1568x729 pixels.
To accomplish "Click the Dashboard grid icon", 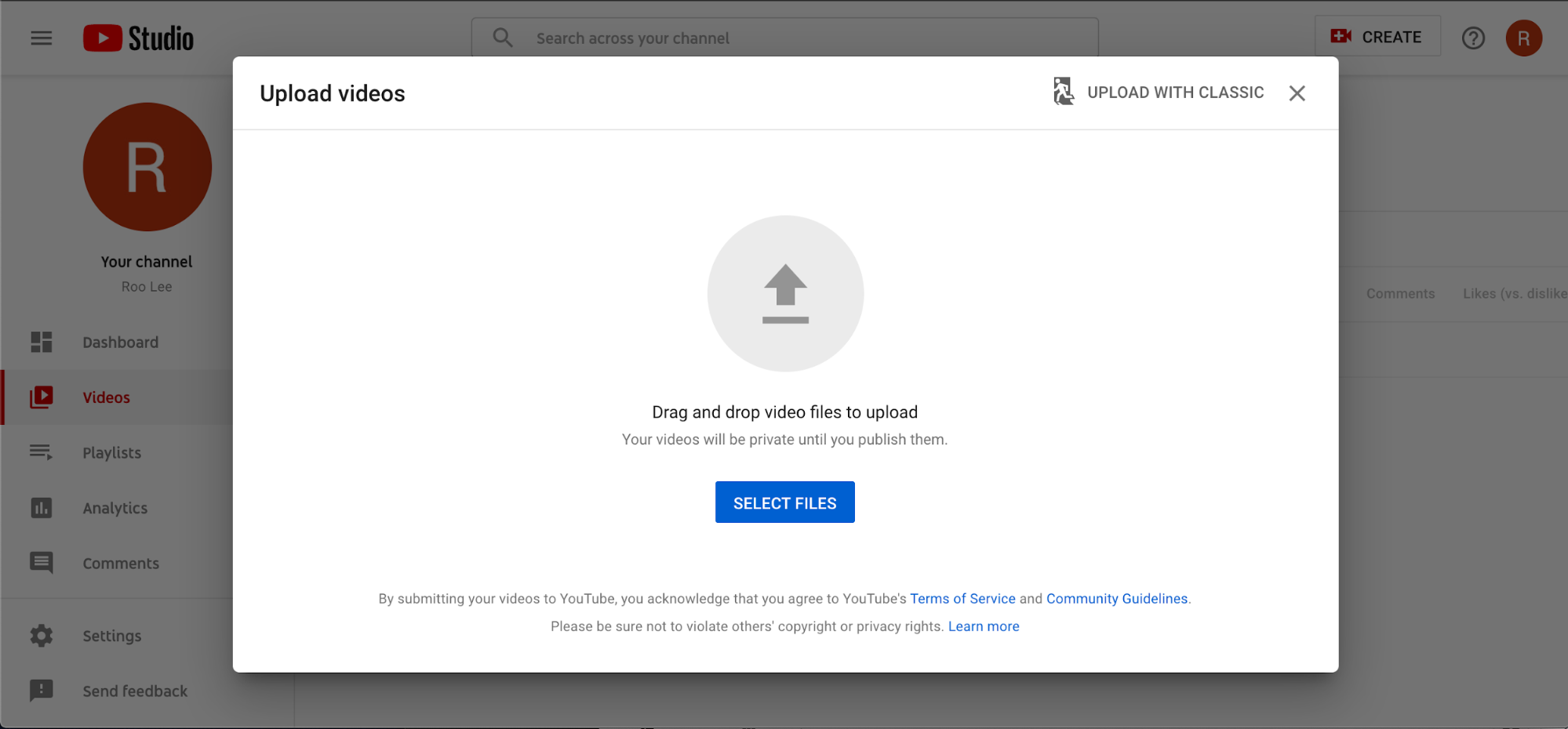I will [42, 342].
